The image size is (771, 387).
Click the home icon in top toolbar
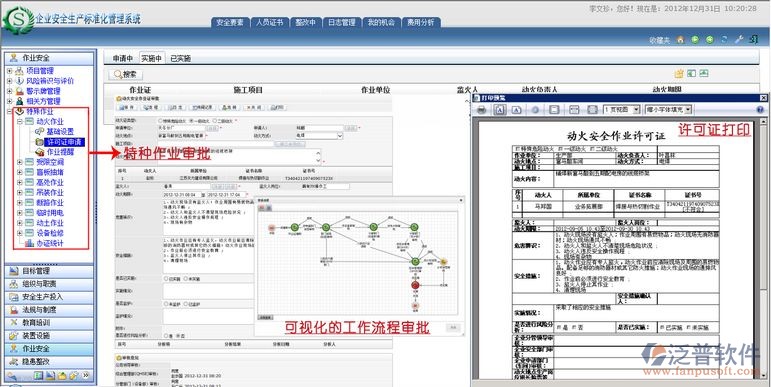pos(681,40)
